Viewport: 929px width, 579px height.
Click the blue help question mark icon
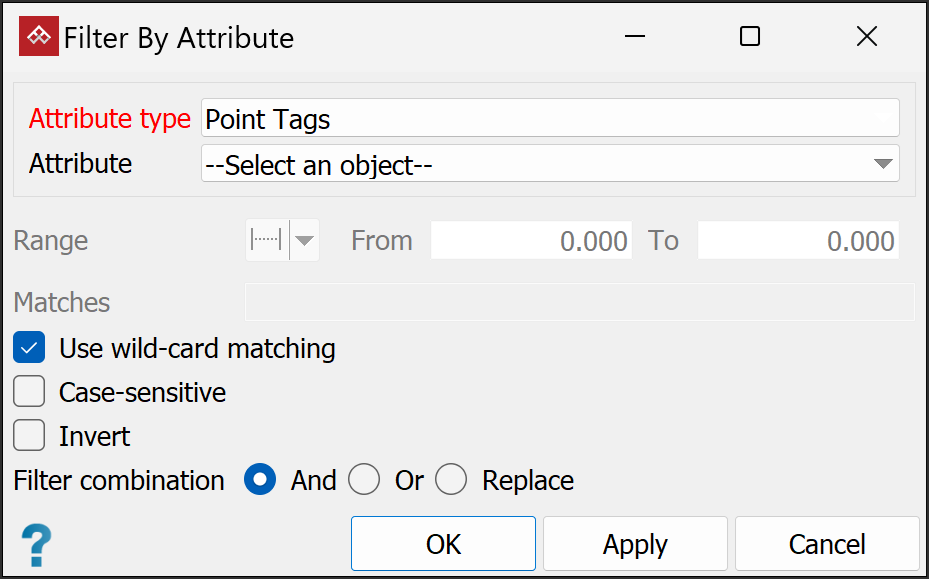click(36, 545)
